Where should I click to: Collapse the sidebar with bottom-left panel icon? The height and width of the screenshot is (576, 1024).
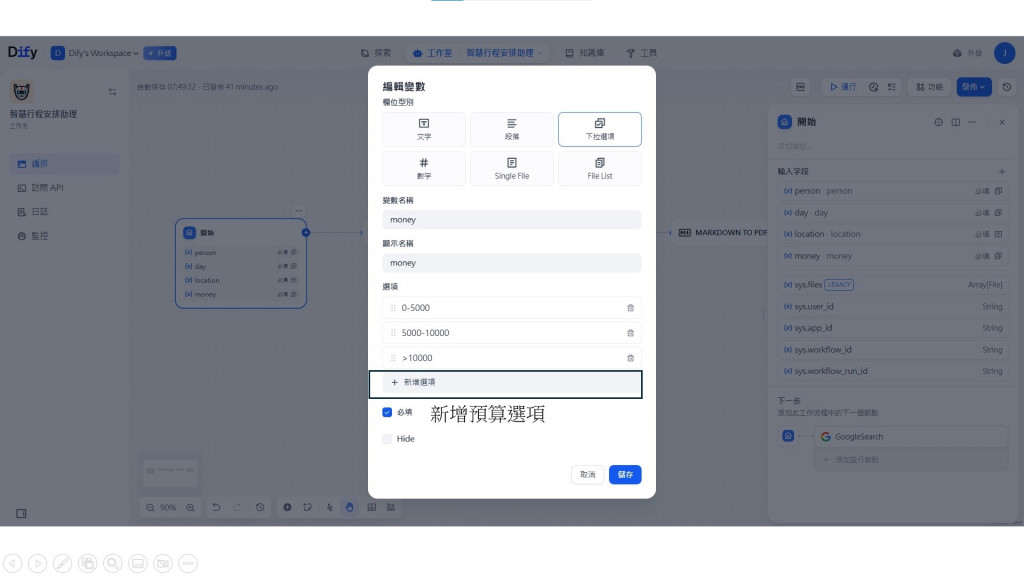coord(22,513)
